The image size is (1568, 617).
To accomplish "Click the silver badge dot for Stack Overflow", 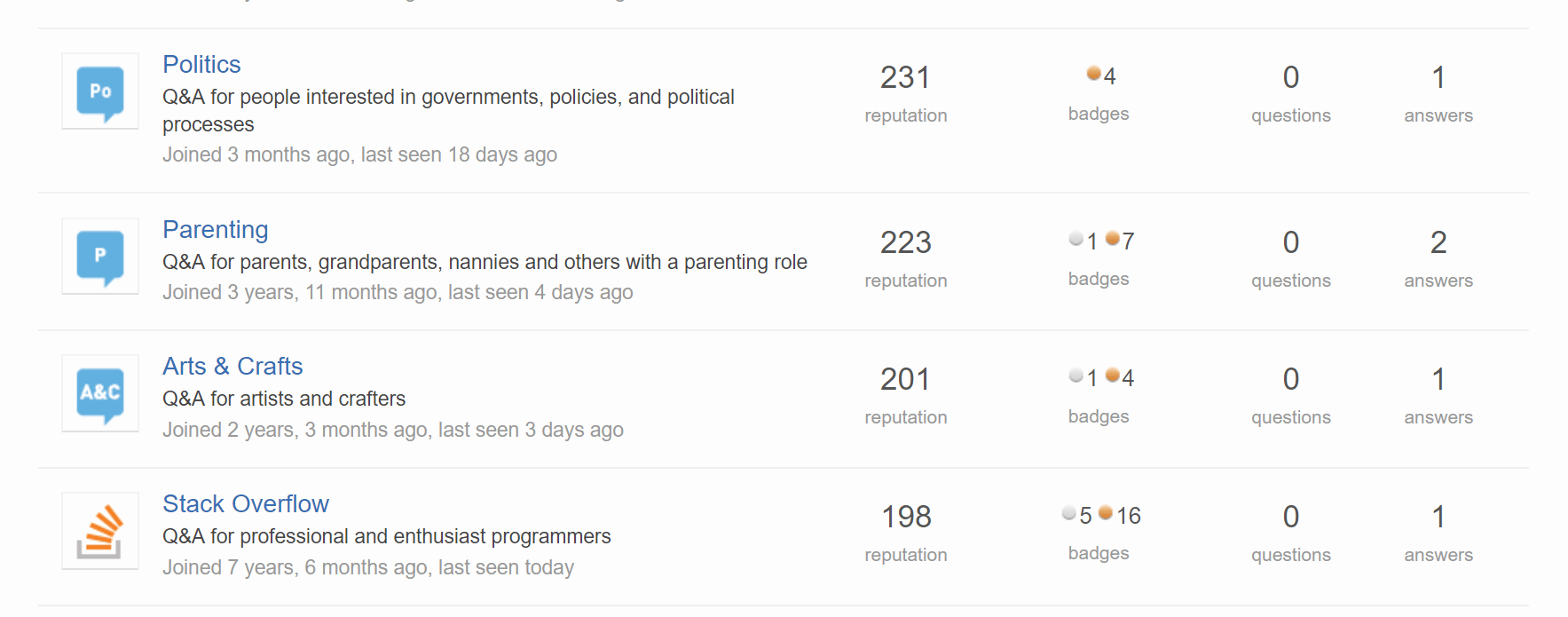I will [x=1068, y=513].
